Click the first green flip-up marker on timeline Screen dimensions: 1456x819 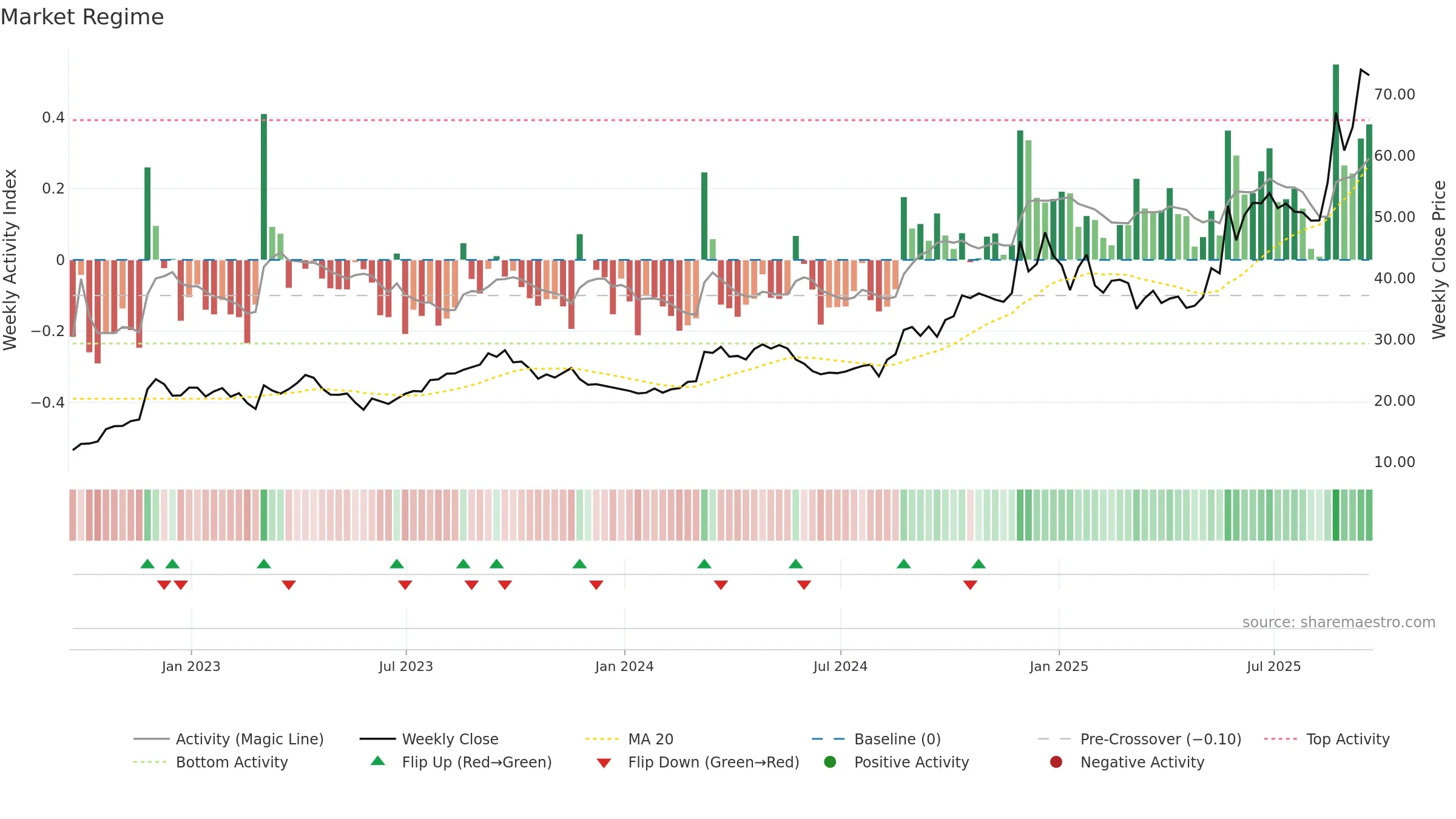(147, 564)
